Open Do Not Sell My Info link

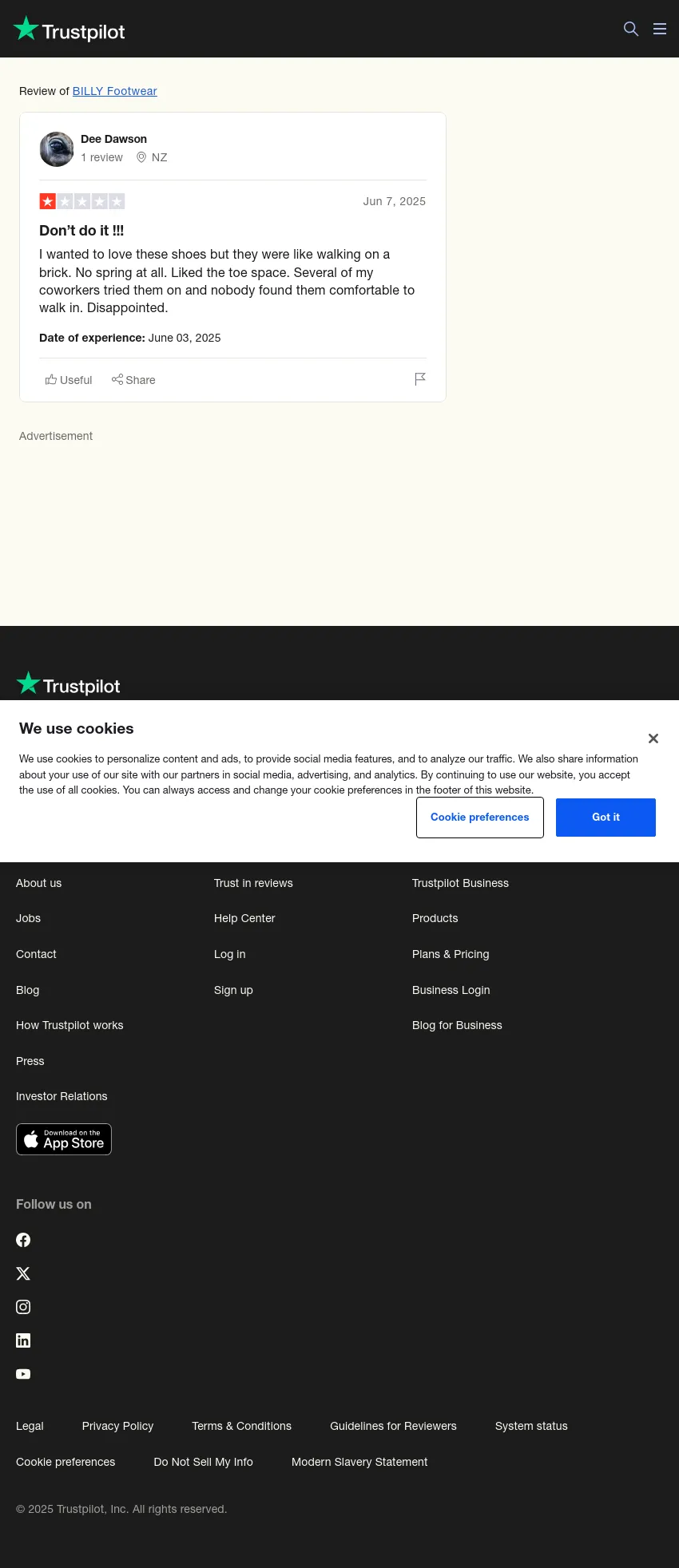click(203, 1462)
